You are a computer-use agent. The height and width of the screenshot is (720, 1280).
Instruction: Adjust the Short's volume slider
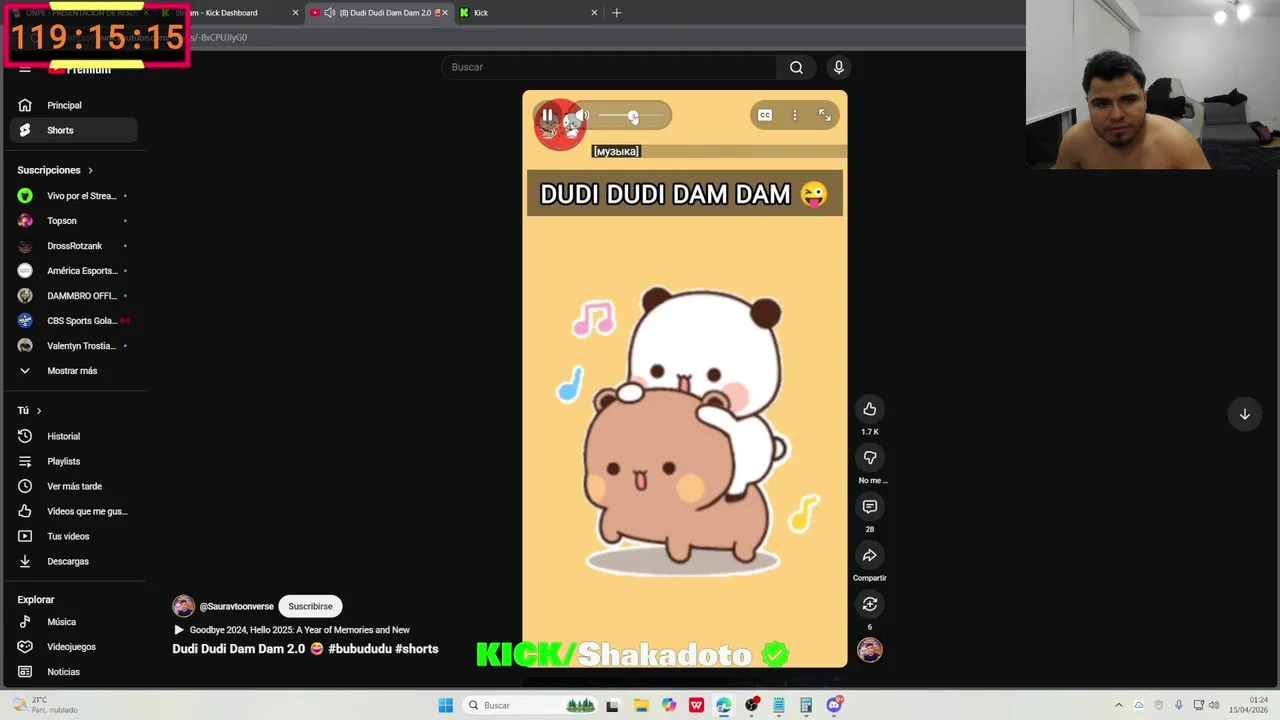[631, 116]
